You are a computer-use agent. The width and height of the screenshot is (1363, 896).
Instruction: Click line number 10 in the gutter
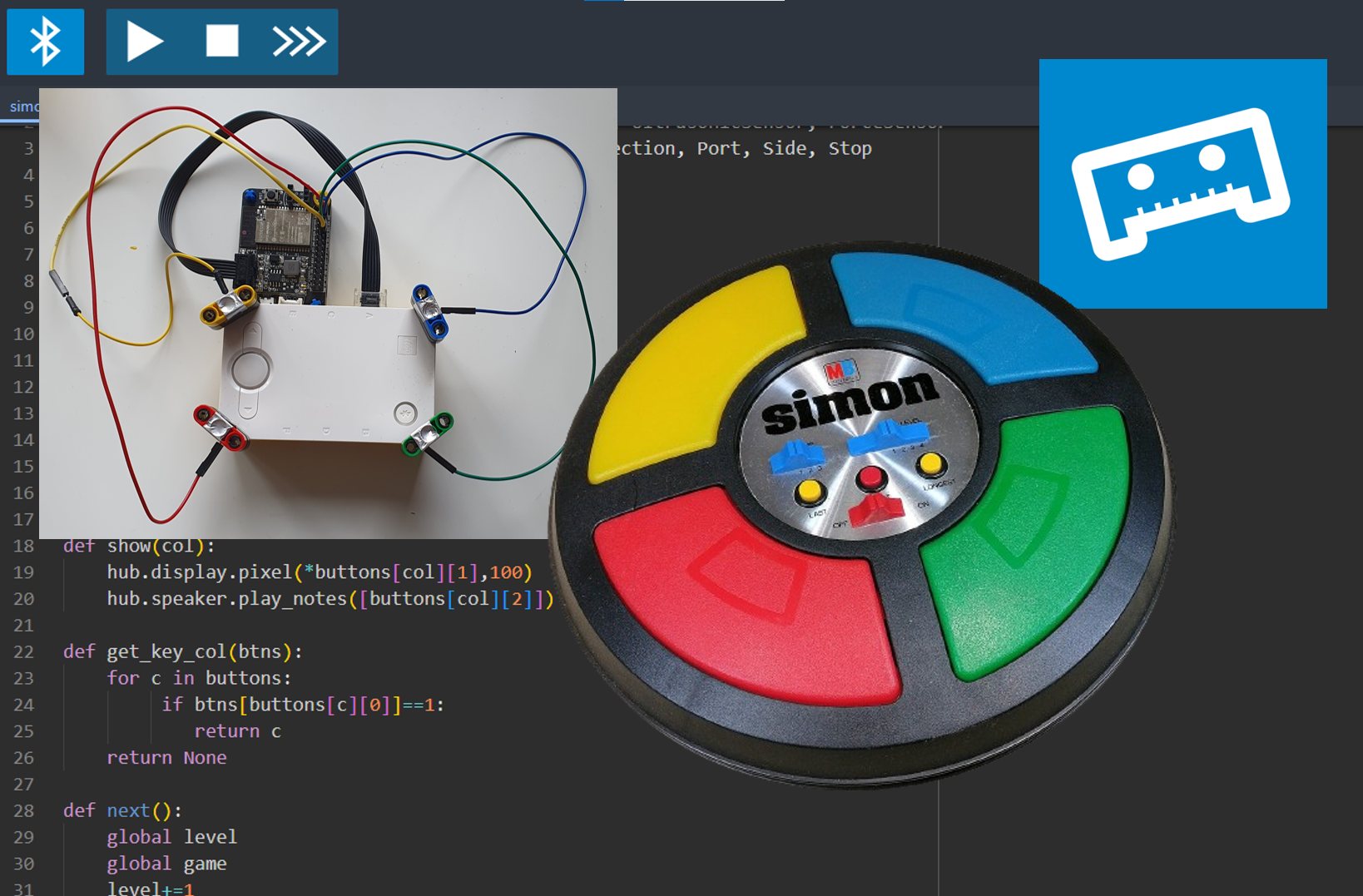[x=23, y=334]
